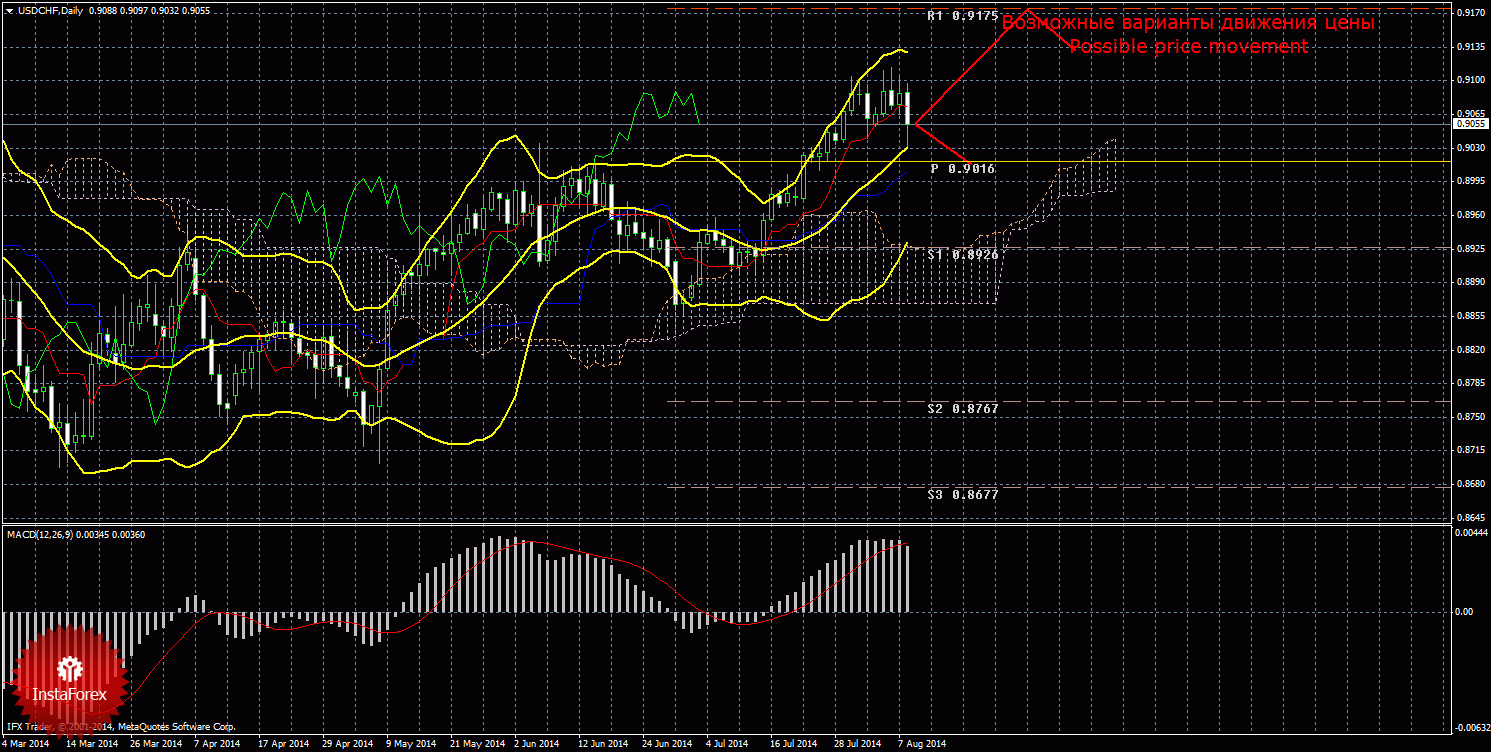
Task: Click the IFX Trader copyright text
Action: click(x=120, y=727)
